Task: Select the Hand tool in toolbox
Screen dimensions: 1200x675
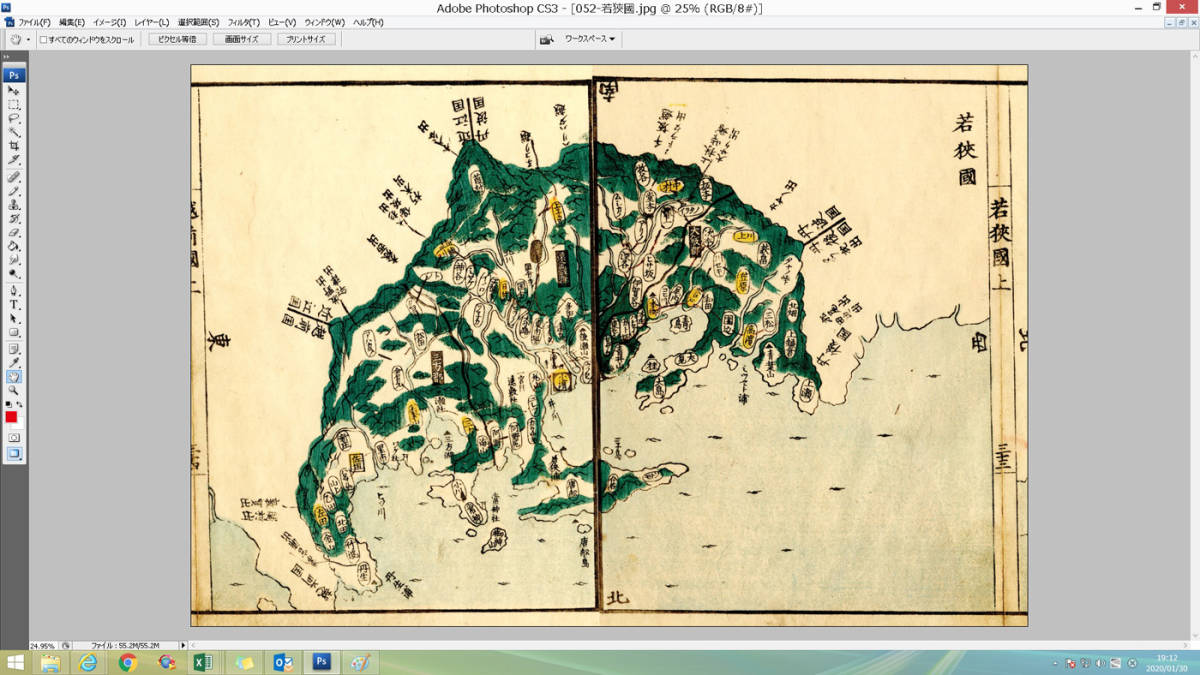Action: coord(14,377)
